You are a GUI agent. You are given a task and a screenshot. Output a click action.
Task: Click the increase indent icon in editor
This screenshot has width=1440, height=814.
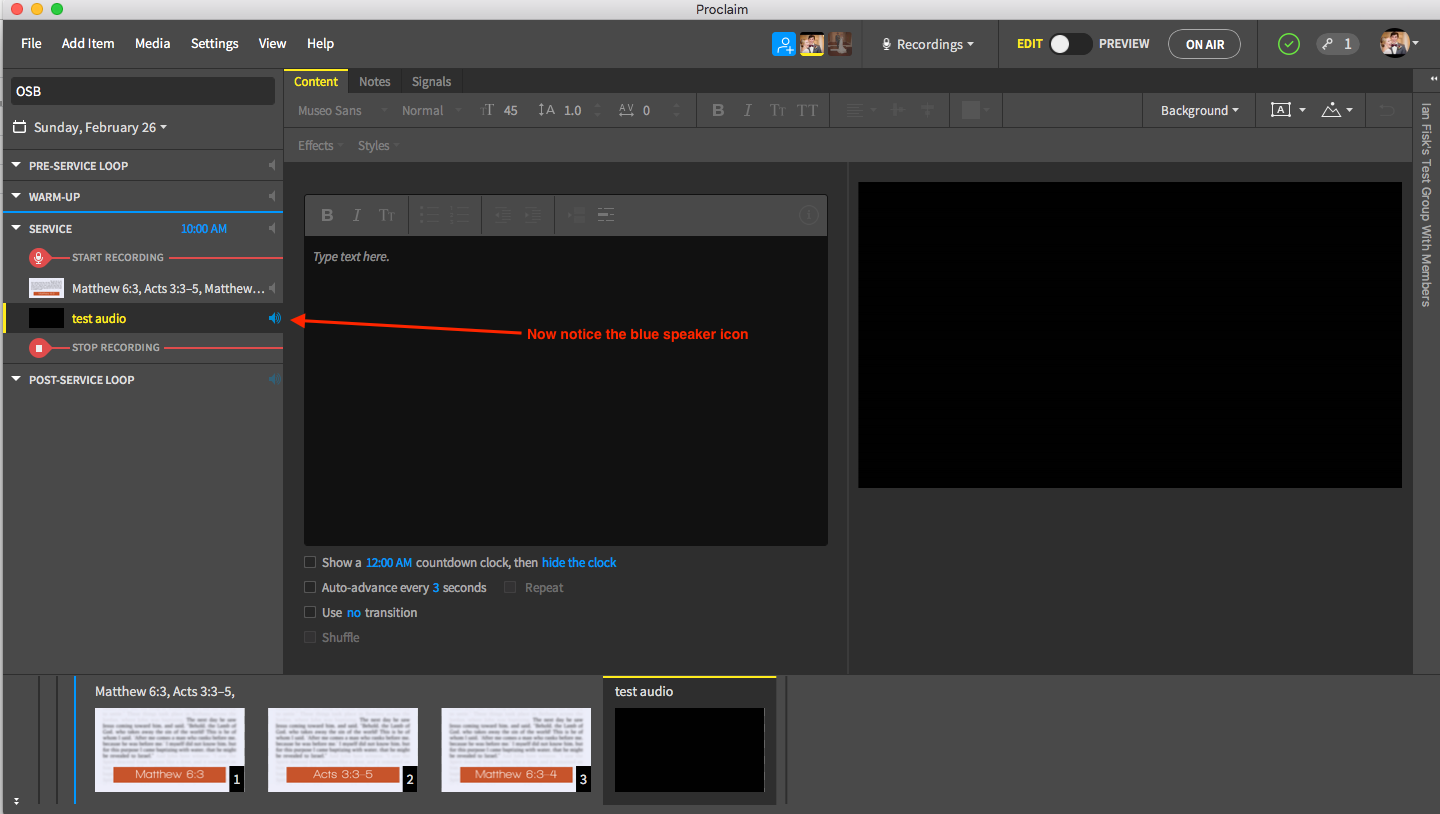click(x=533, y=215)
